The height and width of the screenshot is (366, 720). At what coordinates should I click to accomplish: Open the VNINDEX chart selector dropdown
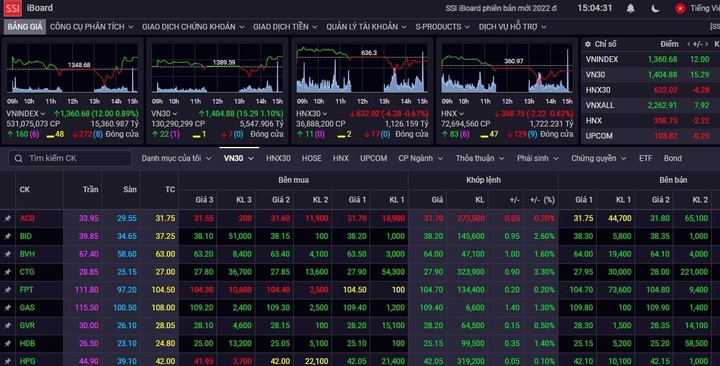43,114
